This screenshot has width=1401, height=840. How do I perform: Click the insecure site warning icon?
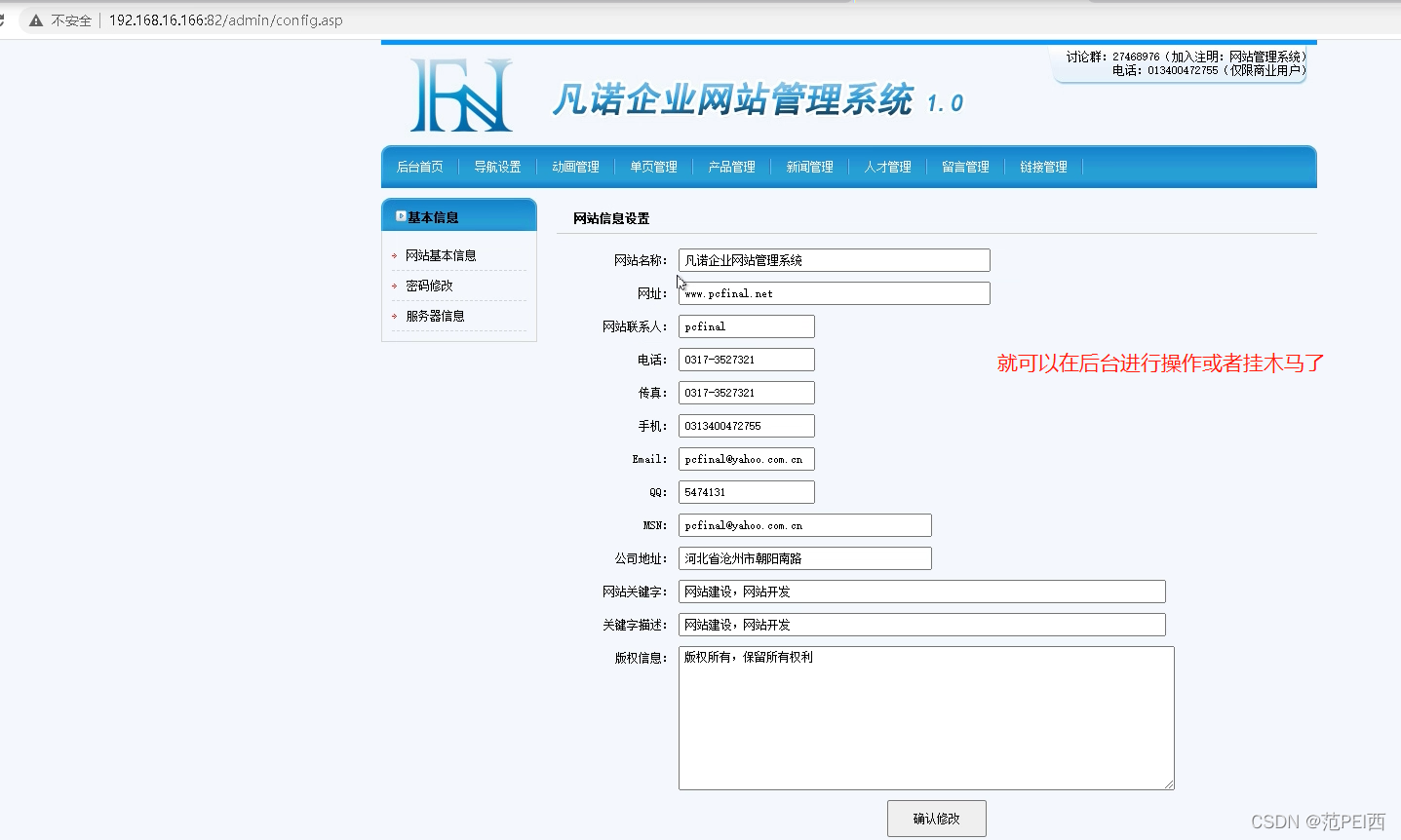36,20
